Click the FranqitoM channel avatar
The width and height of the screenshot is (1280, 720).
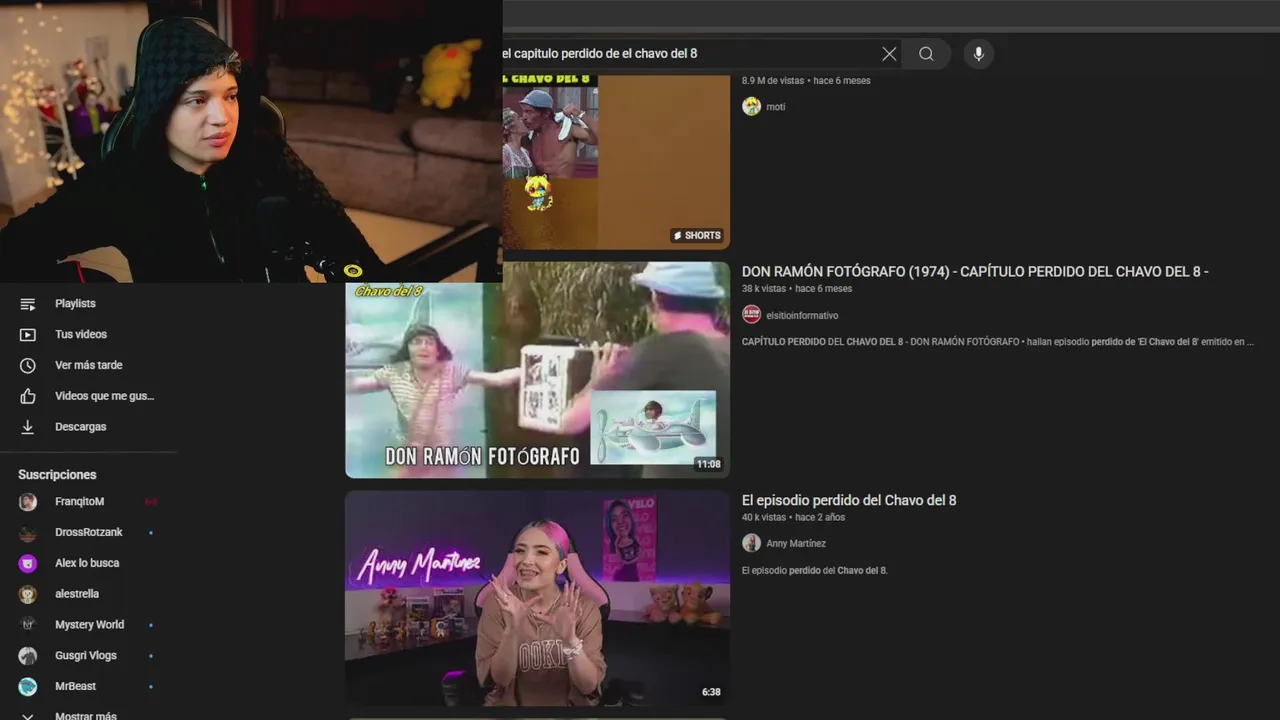pyautogui.click(x=28, y=502)
